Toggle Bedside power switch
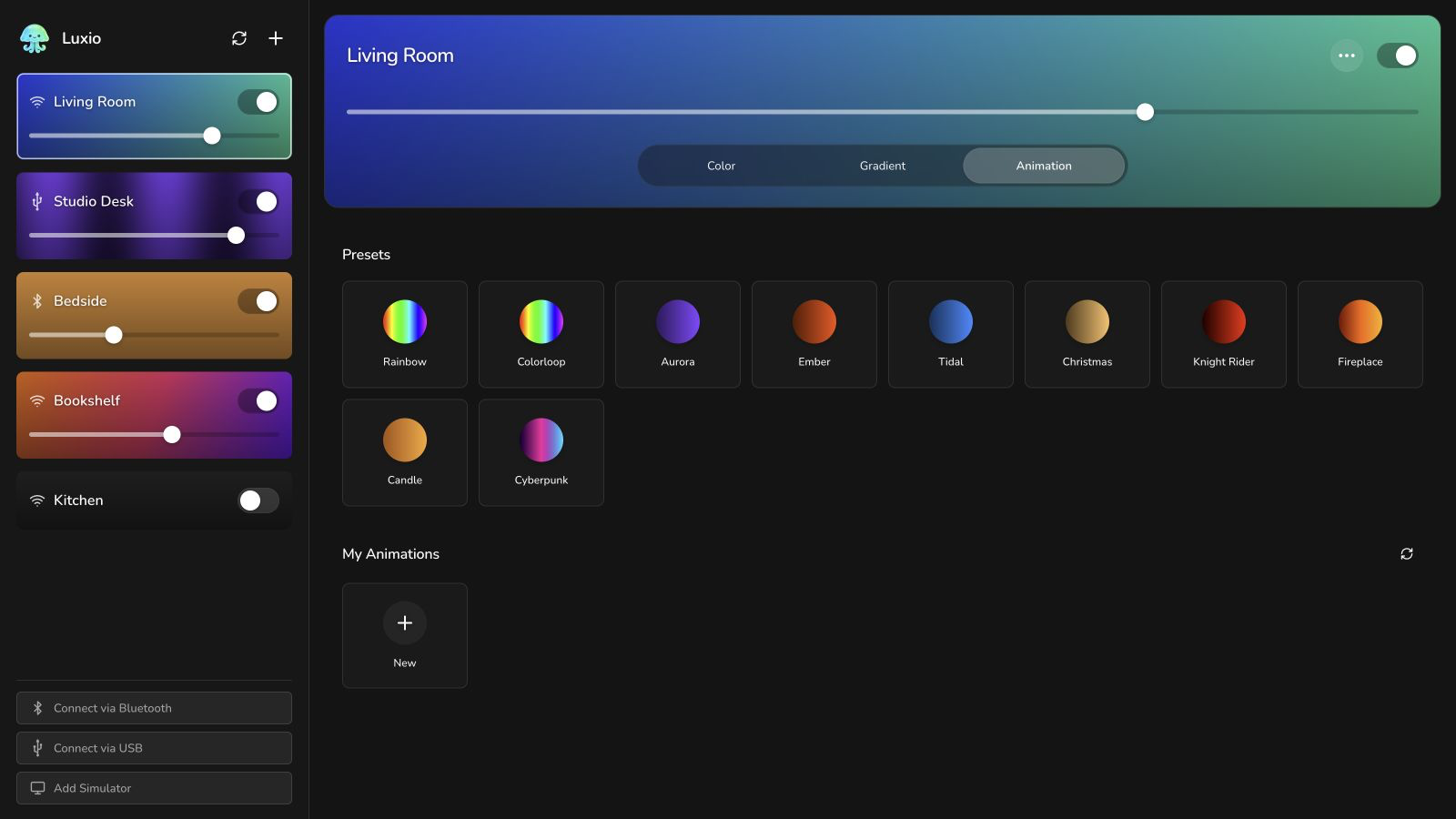This screenshot has width=1456, height=819. click(x=258, y=301)
